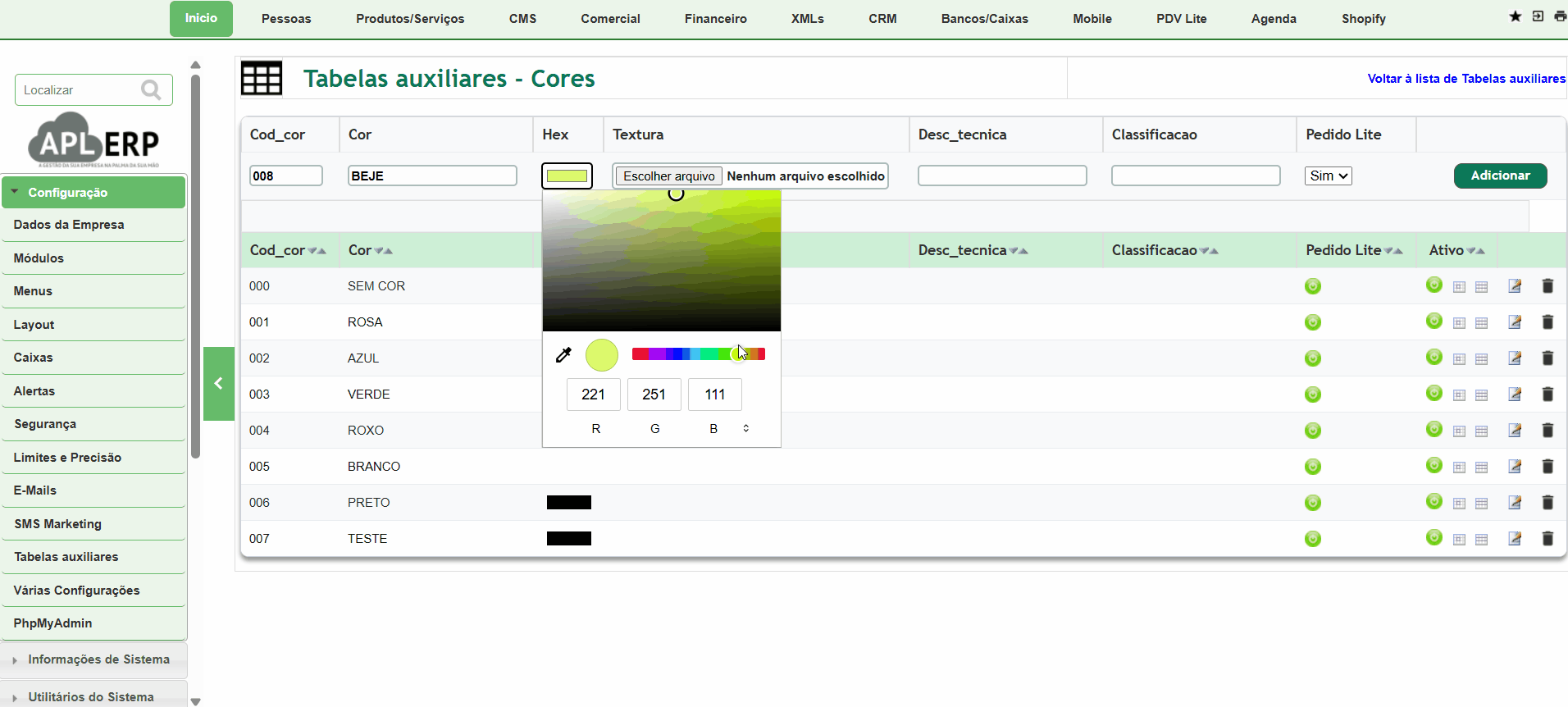Image resolution: width=1568 pixels, height=707 pixels.
Task: Delete the BRANCO row
Action: point(1547,467)
